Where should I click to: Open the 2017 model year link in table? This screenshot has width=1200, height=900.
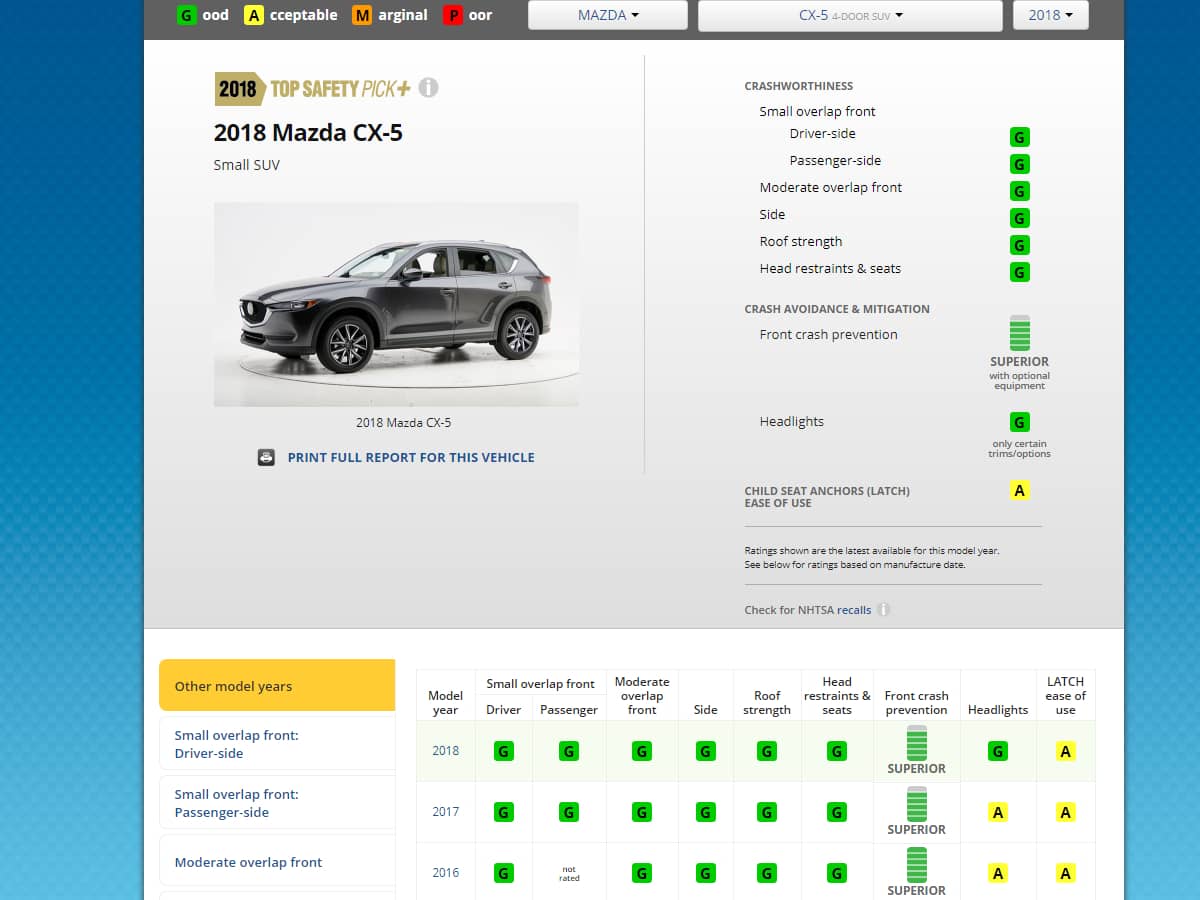pyautogui.click(x=445, y=812)
